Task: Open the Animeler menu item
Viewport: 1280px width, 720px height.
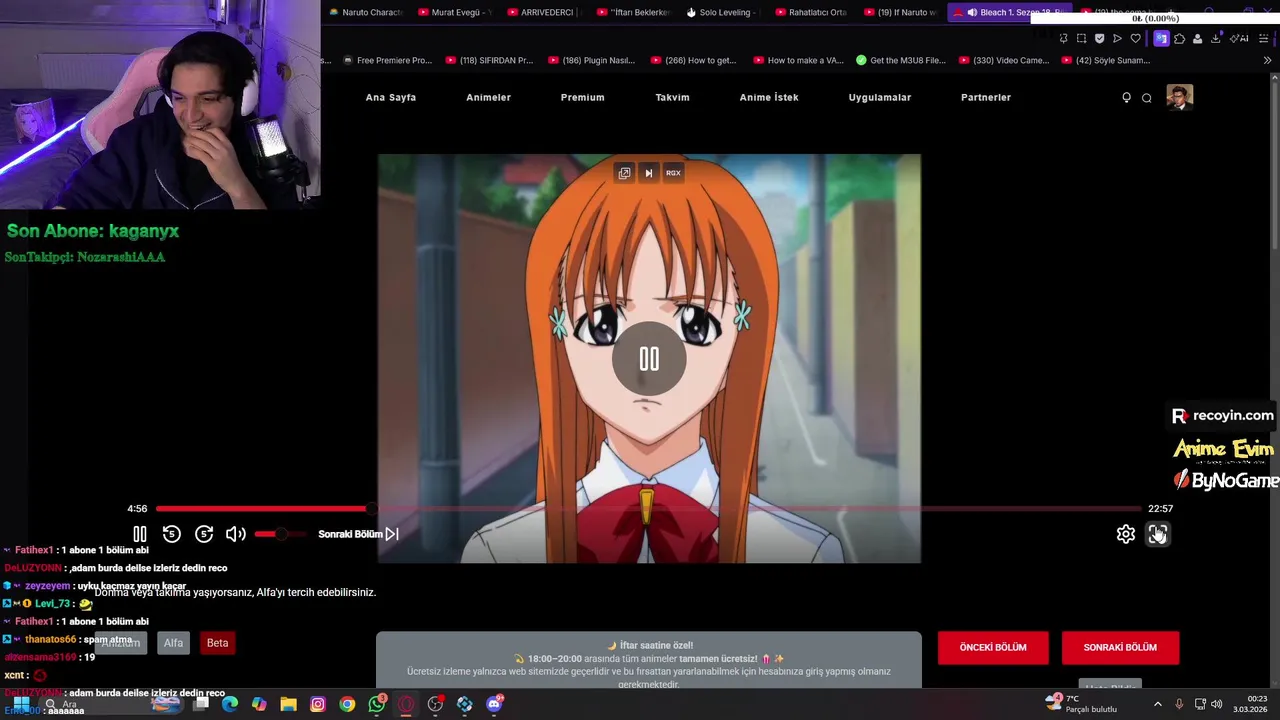Action: [x=488, y=97]
